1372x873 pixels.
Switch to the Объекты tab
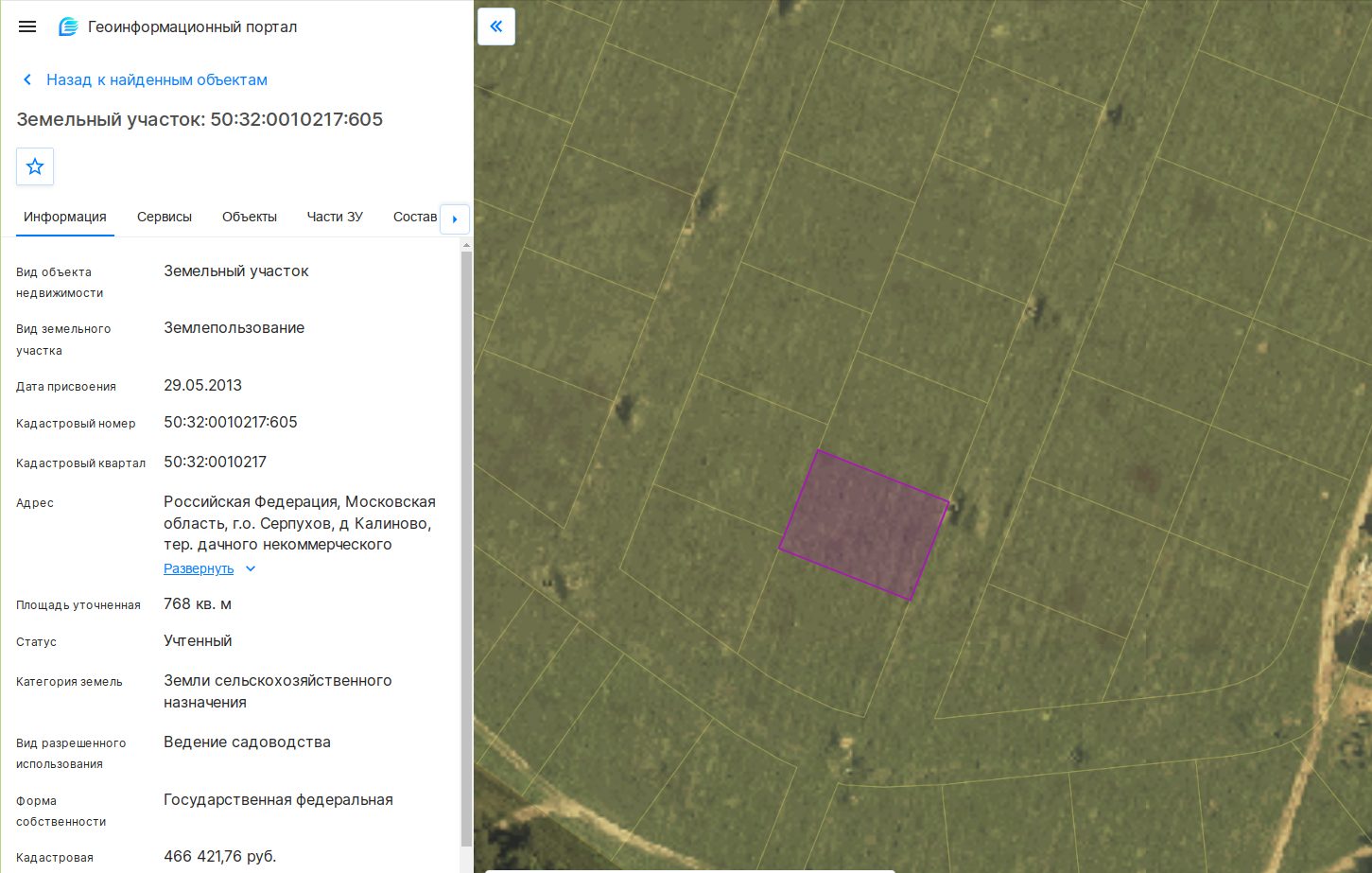click(250, 217)
